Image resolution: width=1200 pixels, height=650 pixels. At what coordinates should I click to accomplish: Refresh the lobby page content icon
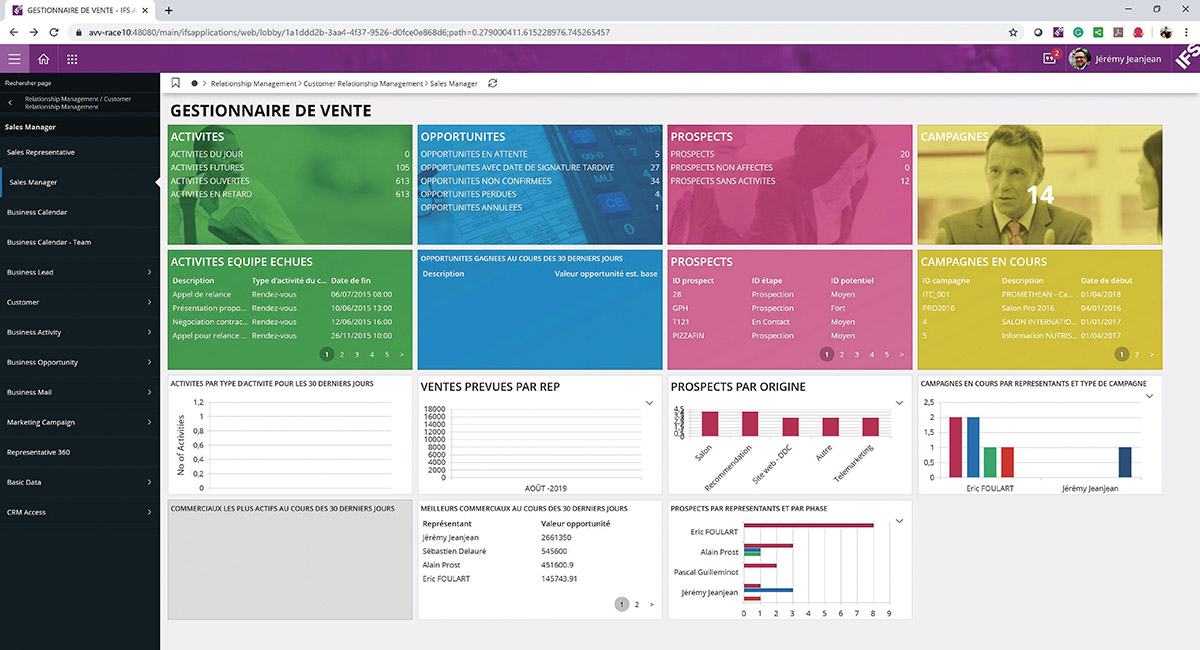tap(492, 83)
